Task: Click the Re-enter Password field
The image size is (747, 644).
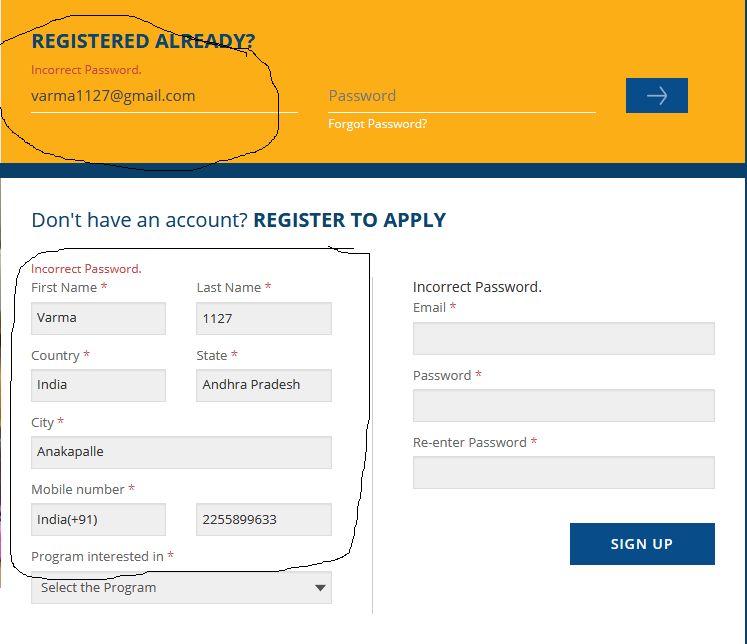Action: (563, 472)
